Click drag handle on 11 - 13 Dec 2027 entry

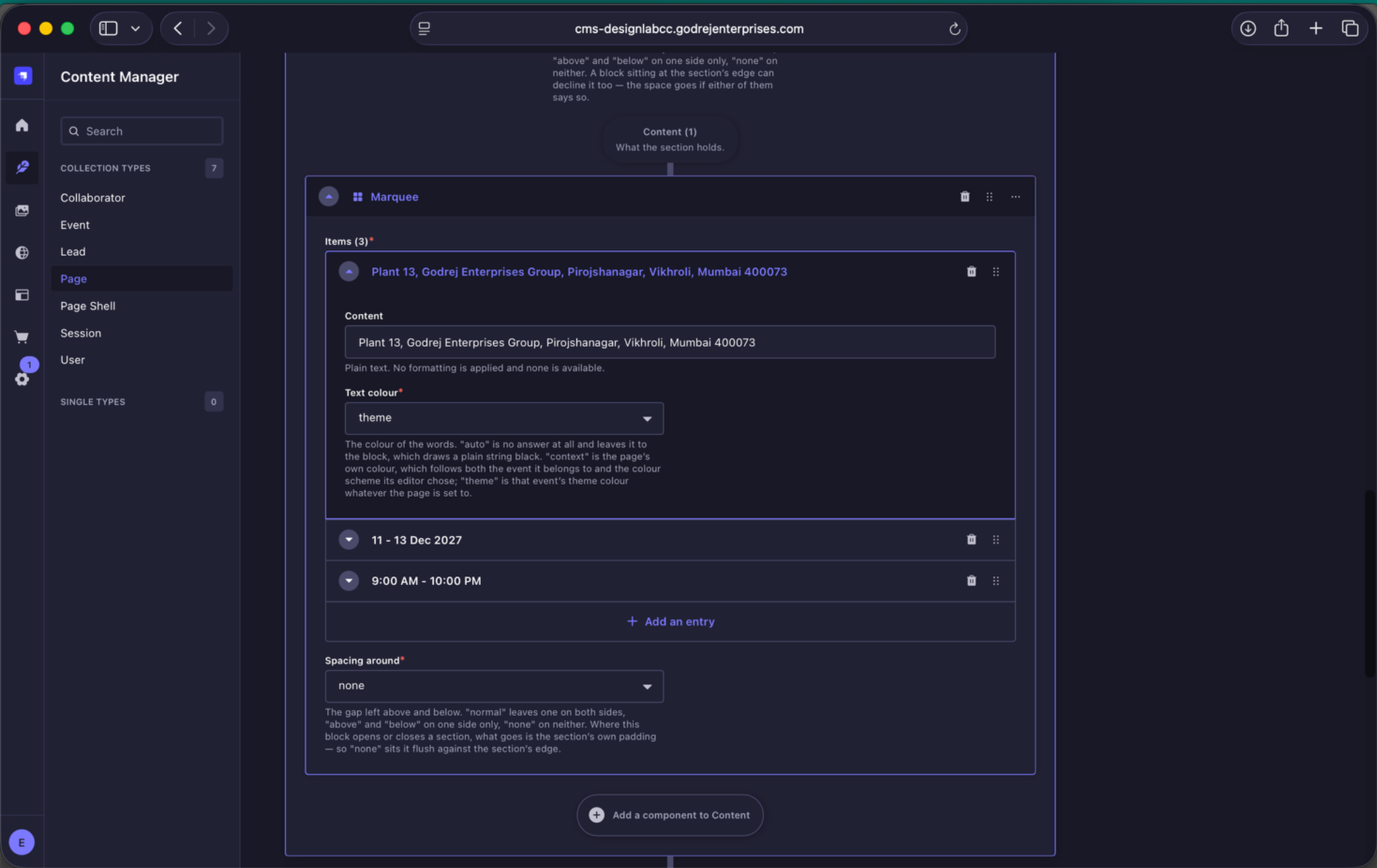point(996,539)
